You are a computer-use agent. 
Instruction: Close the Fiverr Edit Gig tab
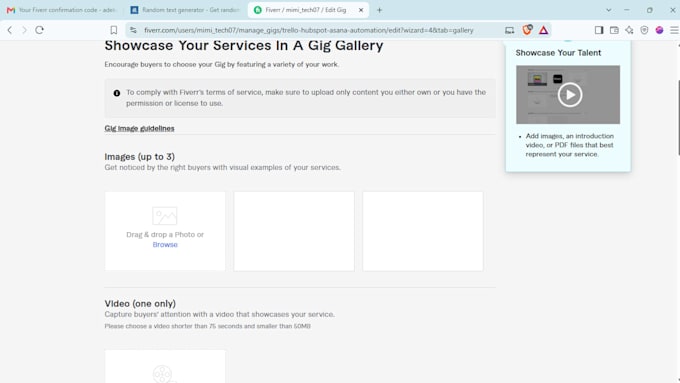click(361, 10)
